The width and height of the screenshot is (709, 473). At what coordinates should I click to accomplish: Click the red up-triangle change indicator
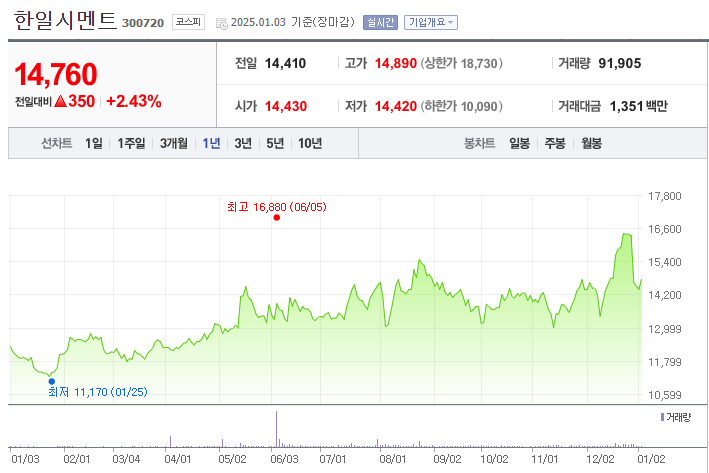point(60,101)
